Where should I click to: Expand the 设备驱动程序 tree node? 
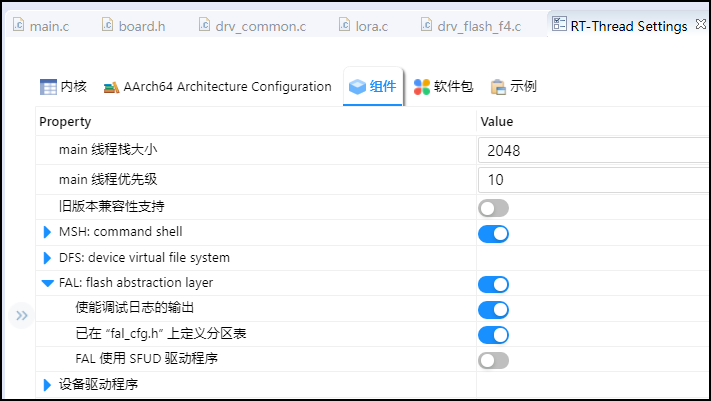pyautogui.click(x=47, y=385)
